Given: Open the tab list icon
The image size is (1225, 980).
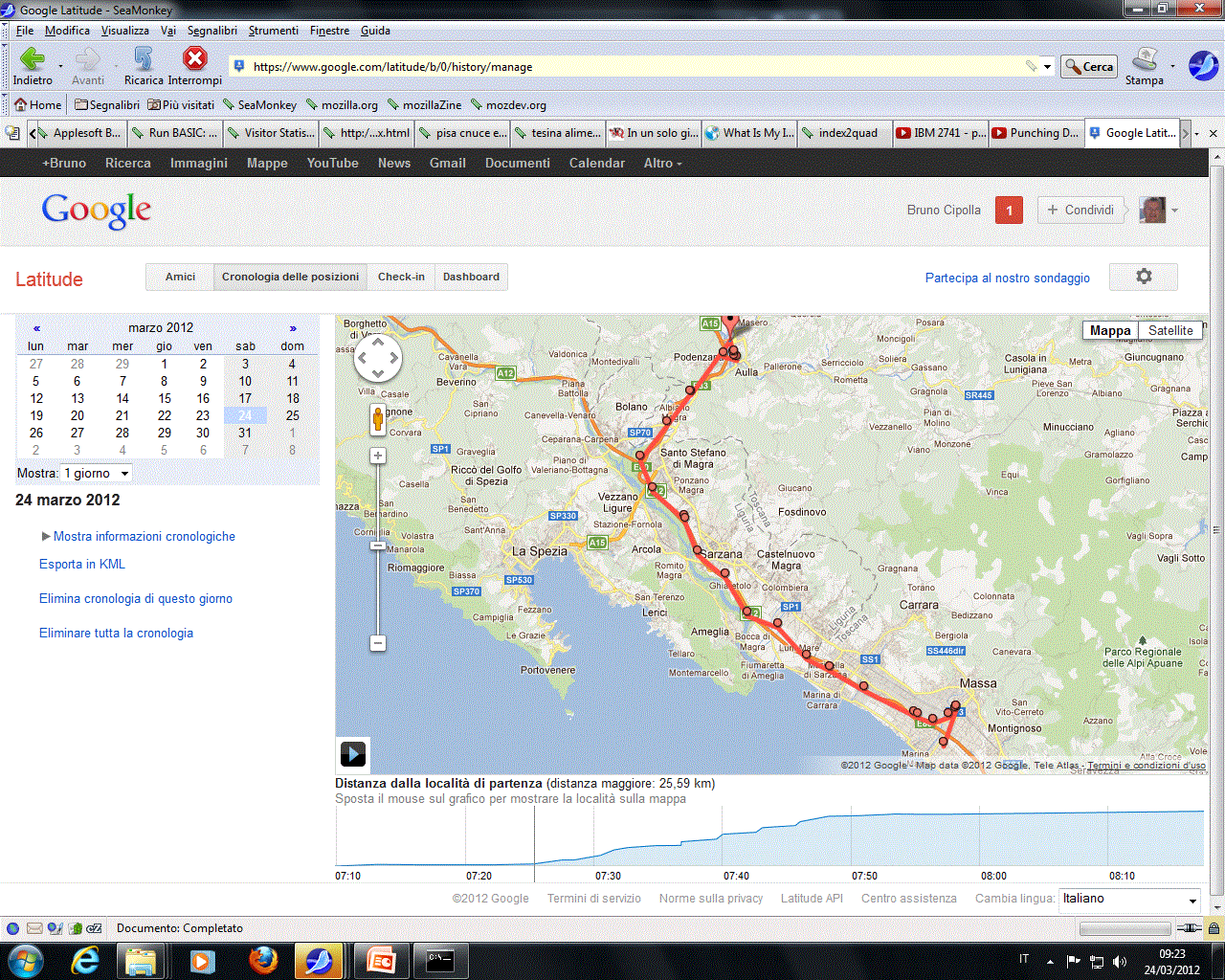Looking at the screenshot, I should 12,133.
